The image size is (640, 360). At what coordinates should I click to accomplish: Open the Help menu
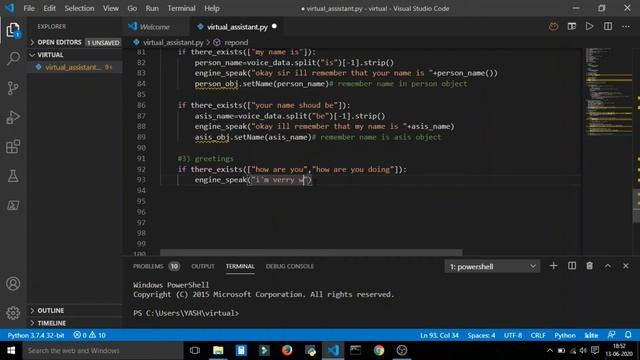[x=212, y=8]
